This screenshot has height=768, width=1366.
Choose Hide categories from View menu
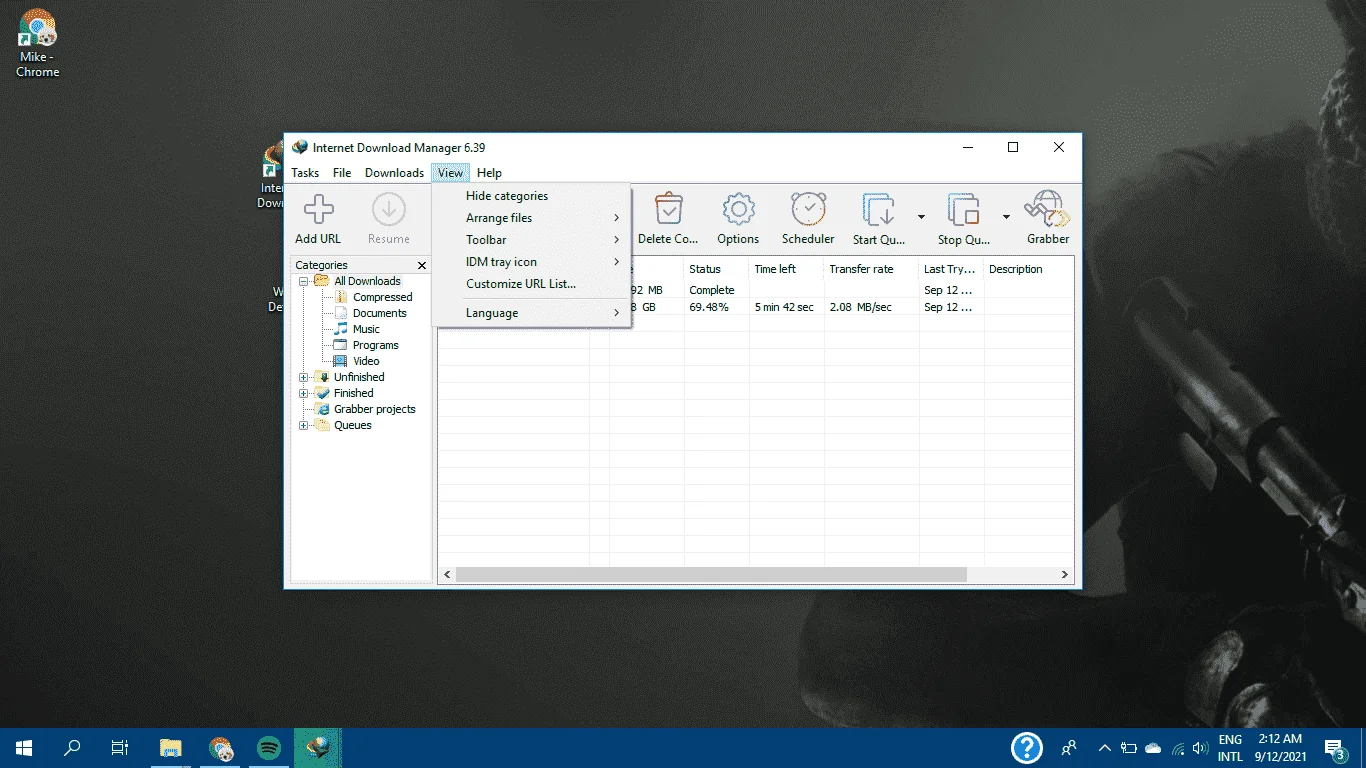click(531, 196)
